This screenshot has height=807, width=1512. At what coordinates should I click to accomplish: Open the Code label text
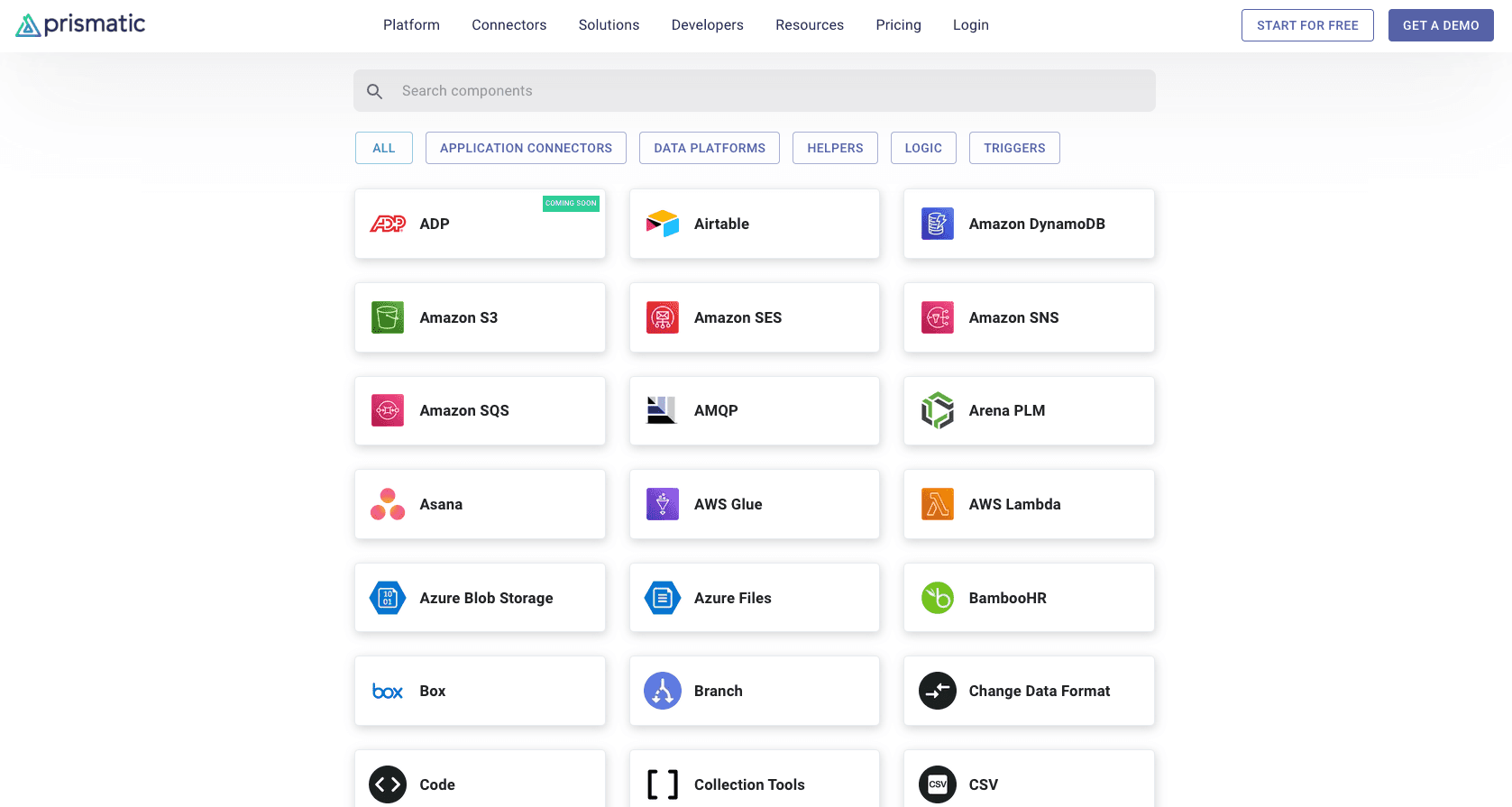point(437,784)
